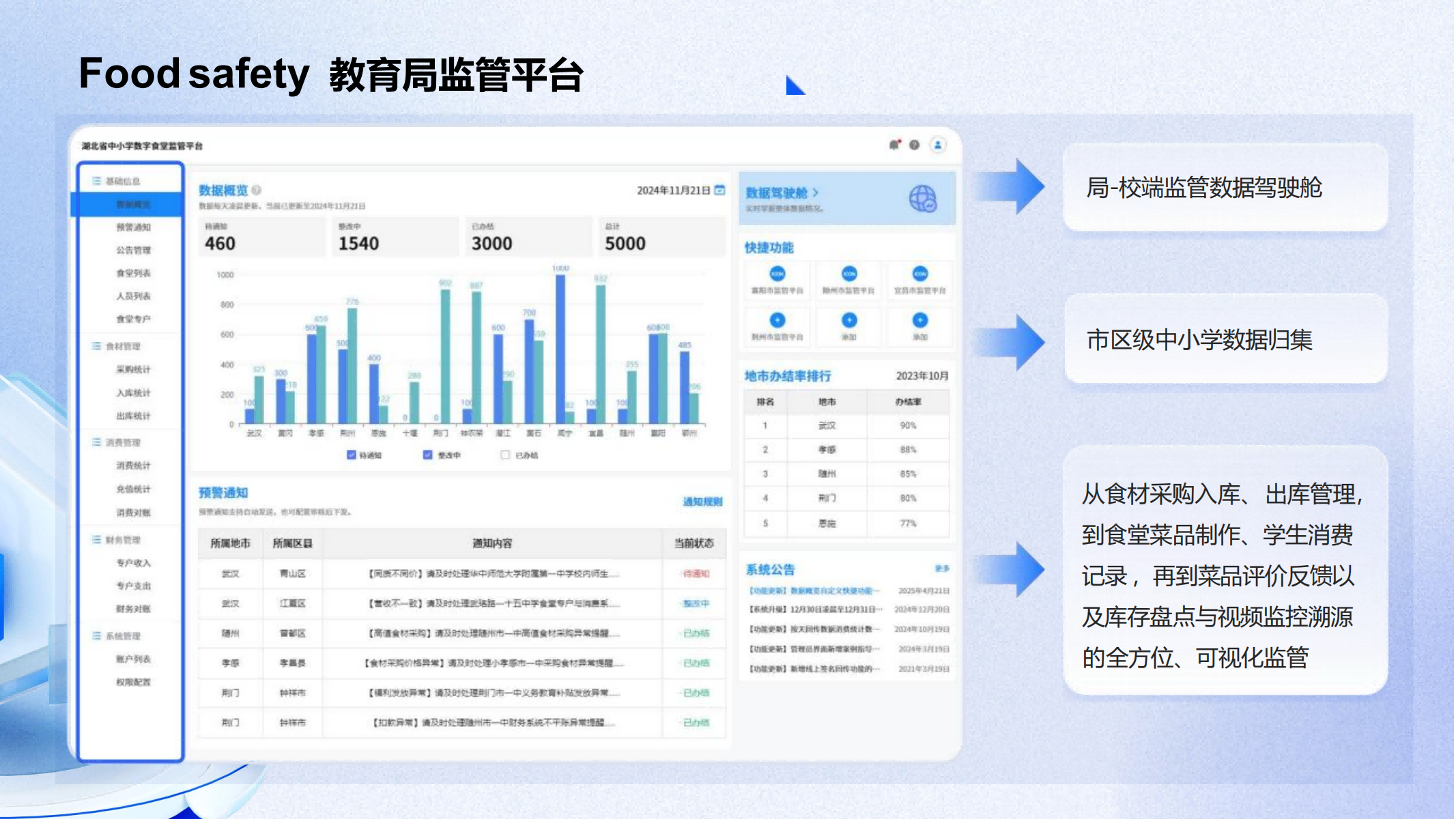Click the tallest blue chart bar
1456x819 pixels.
pyautogui.click(x=560, y=348)
